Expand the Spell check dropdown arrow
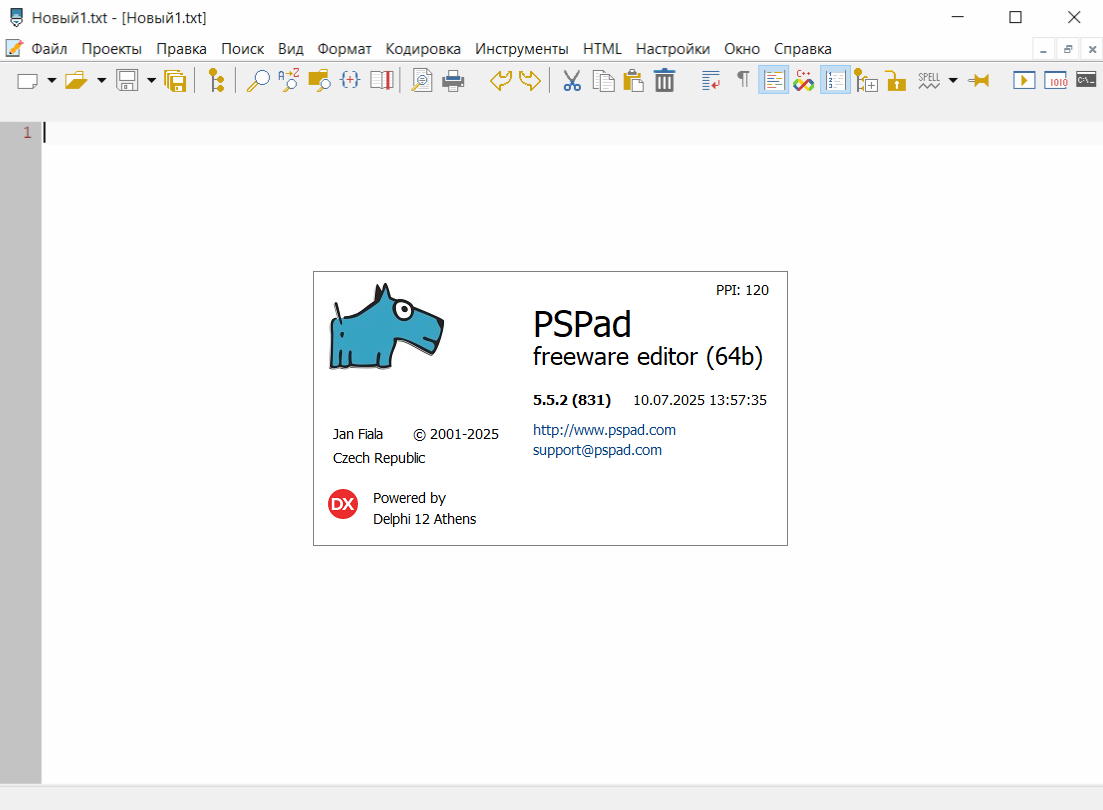 point(953,81)
